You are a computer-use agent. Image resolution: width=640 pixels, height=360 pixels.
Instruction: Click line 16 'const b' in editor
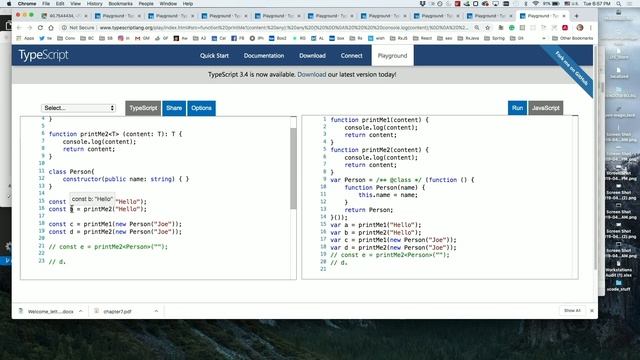tap(98, 209)
